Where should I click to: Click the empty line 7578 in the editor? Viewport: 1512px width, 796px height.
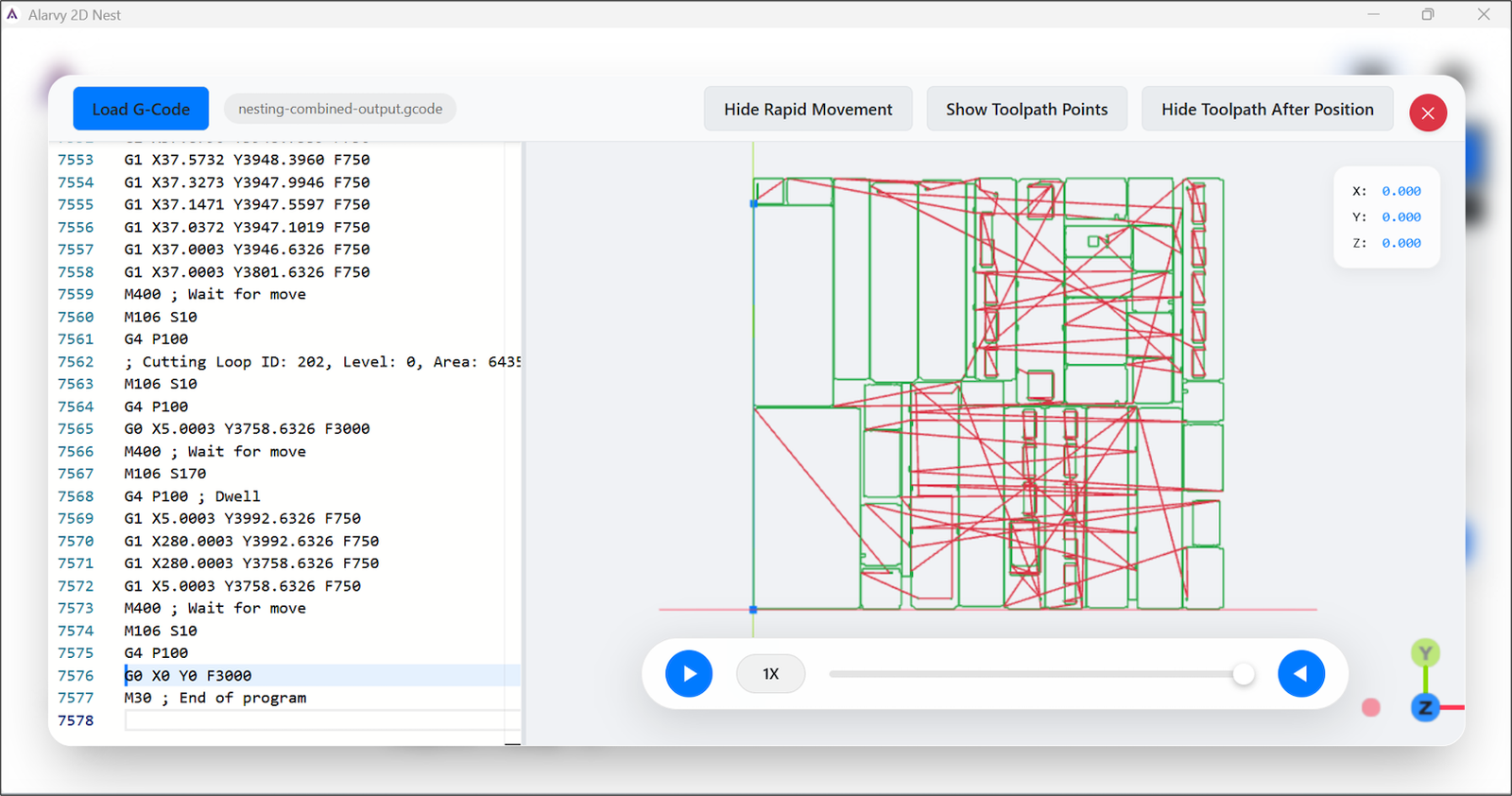click(321, 720)
